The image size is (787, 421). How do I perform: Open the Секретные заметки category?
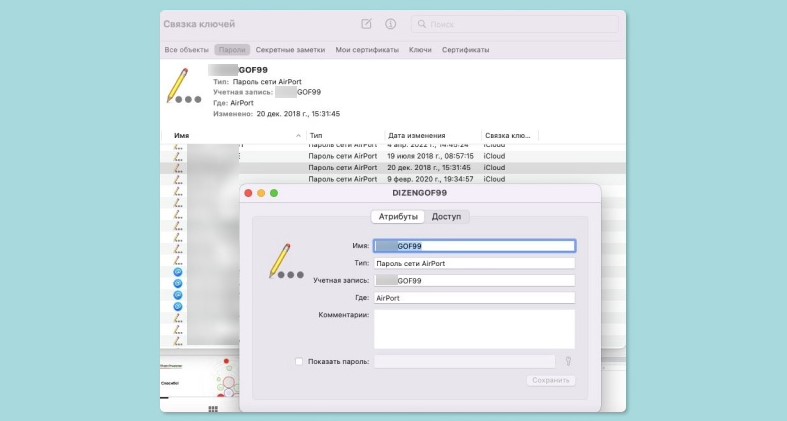[x=290, y=50]
